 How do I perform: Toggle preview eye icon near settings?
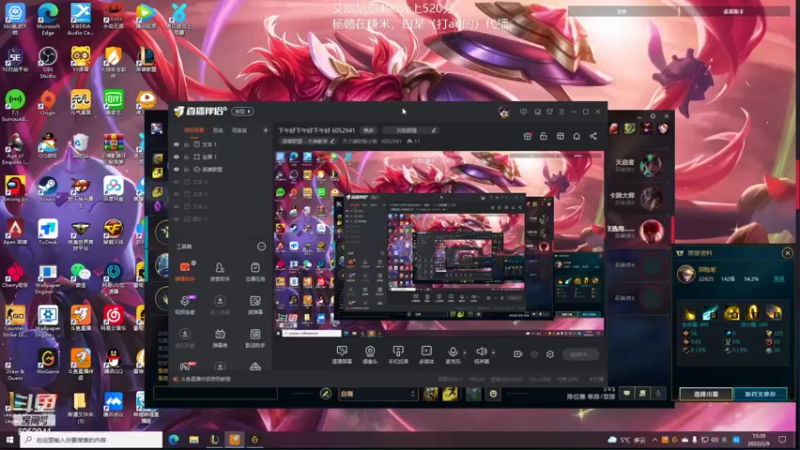[534, 354]
